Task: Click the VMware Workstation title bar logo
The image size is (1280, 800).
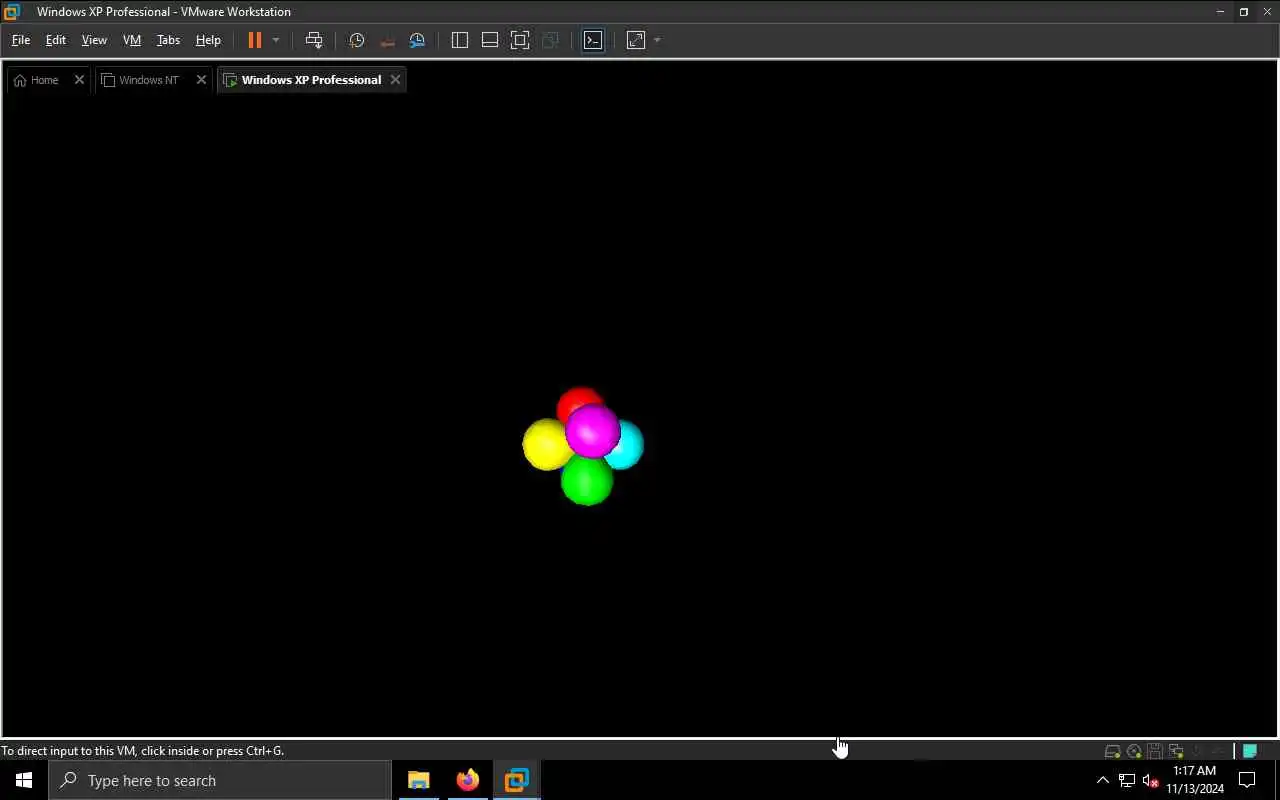Action: coord(12,12)
